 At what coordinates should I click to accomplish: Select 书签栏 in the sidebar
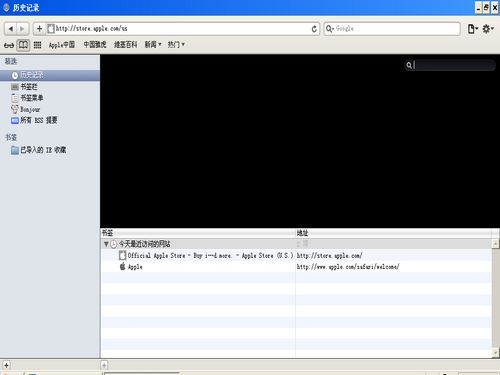coord(50,87)
